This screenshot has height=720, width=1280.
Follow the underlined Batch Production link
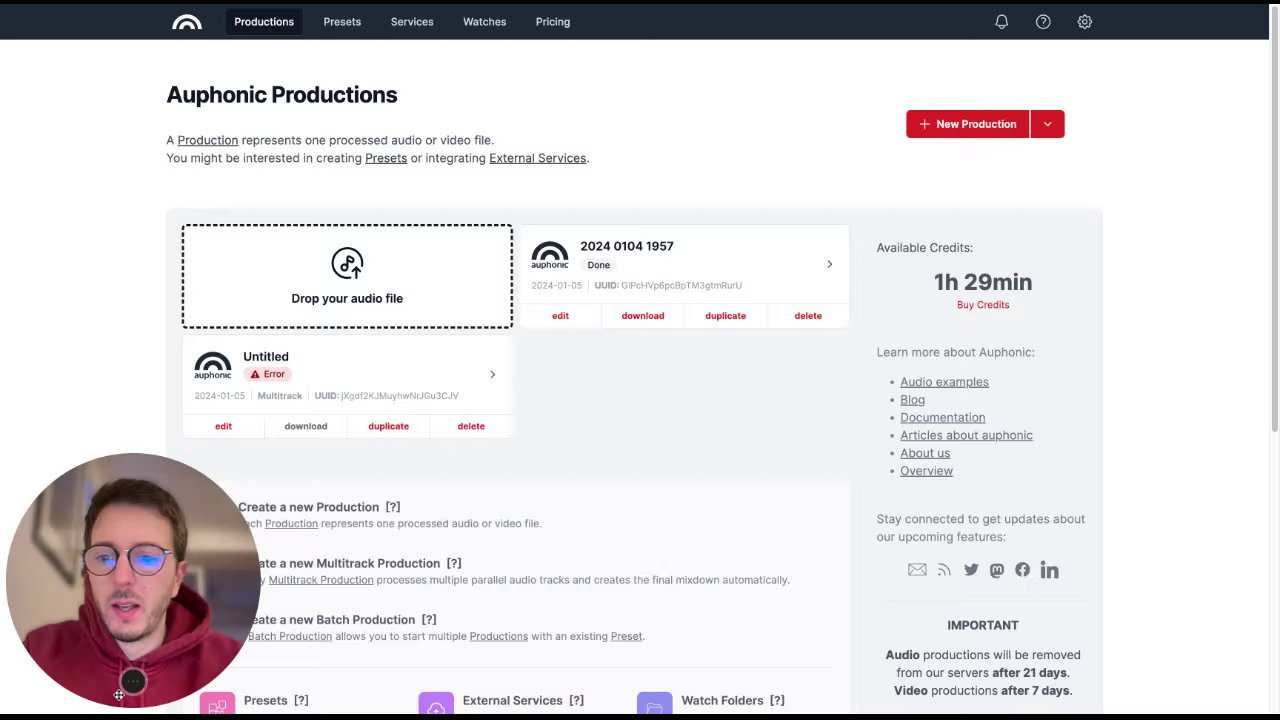point(290,636)
